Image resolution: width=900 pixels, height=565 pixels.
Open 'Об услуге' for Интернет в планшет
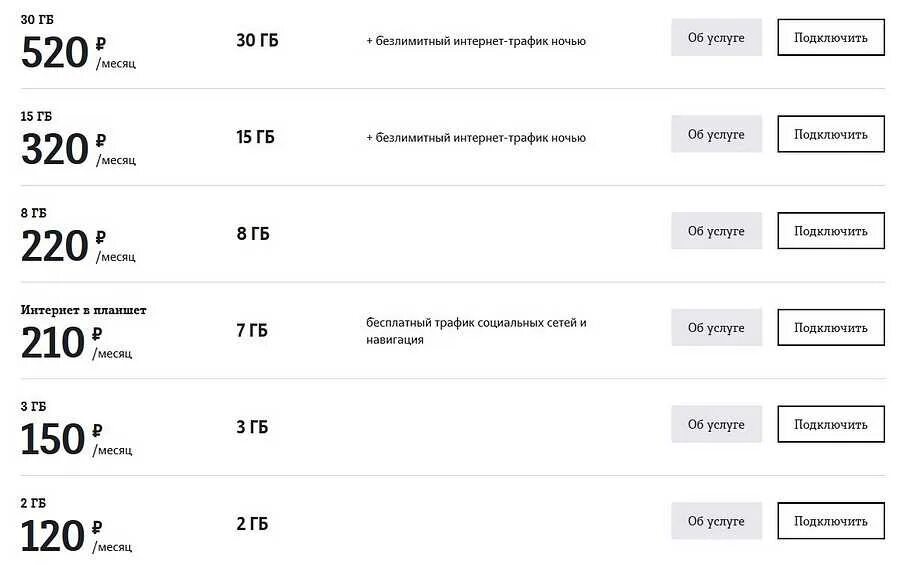[x=716, y=327]
